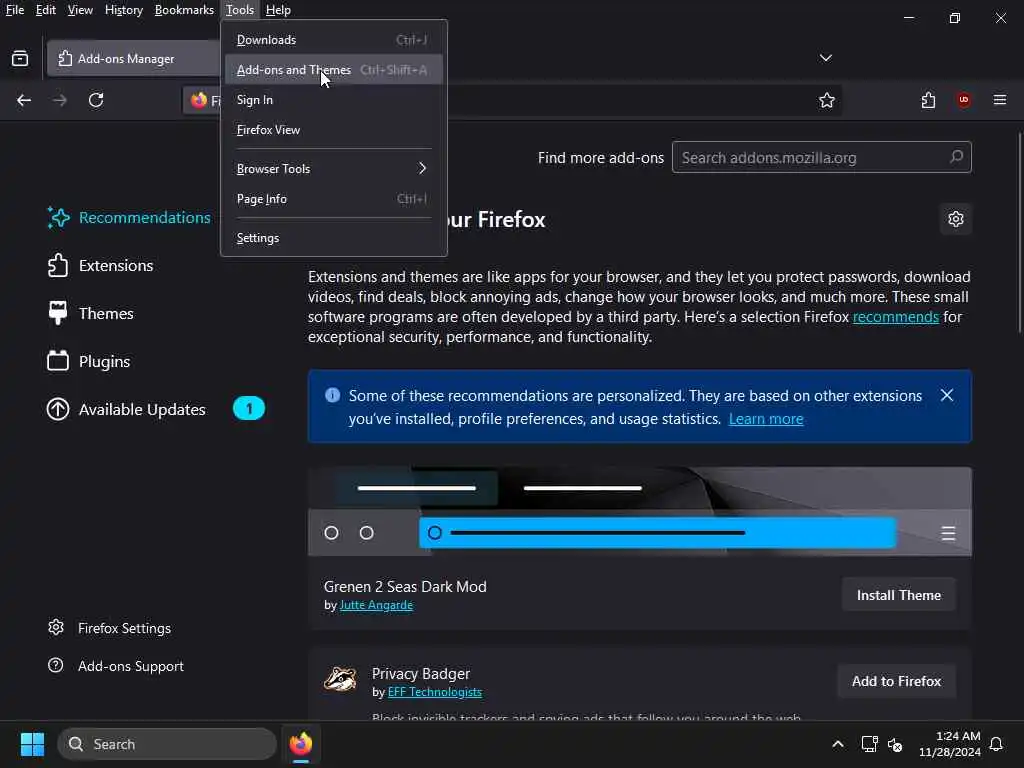Viewport: 1024px width, 768px height.
Task: Follow the recommends link
Action: [x=895, y=317]
